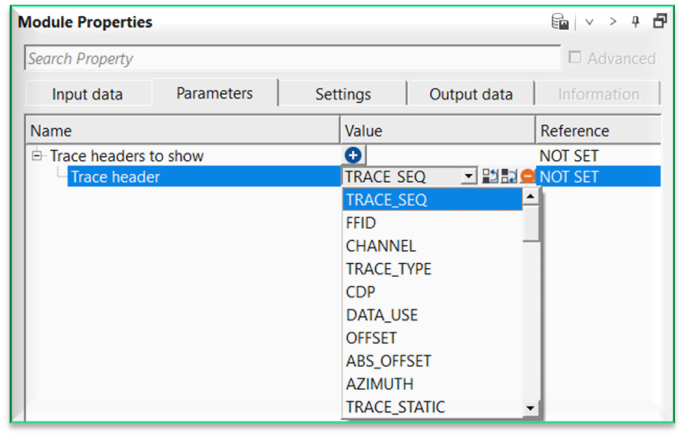Screen dimensions: 684x437
Task: Select DATA_USE in the dropdown list
Action: (x=432, y=315)
